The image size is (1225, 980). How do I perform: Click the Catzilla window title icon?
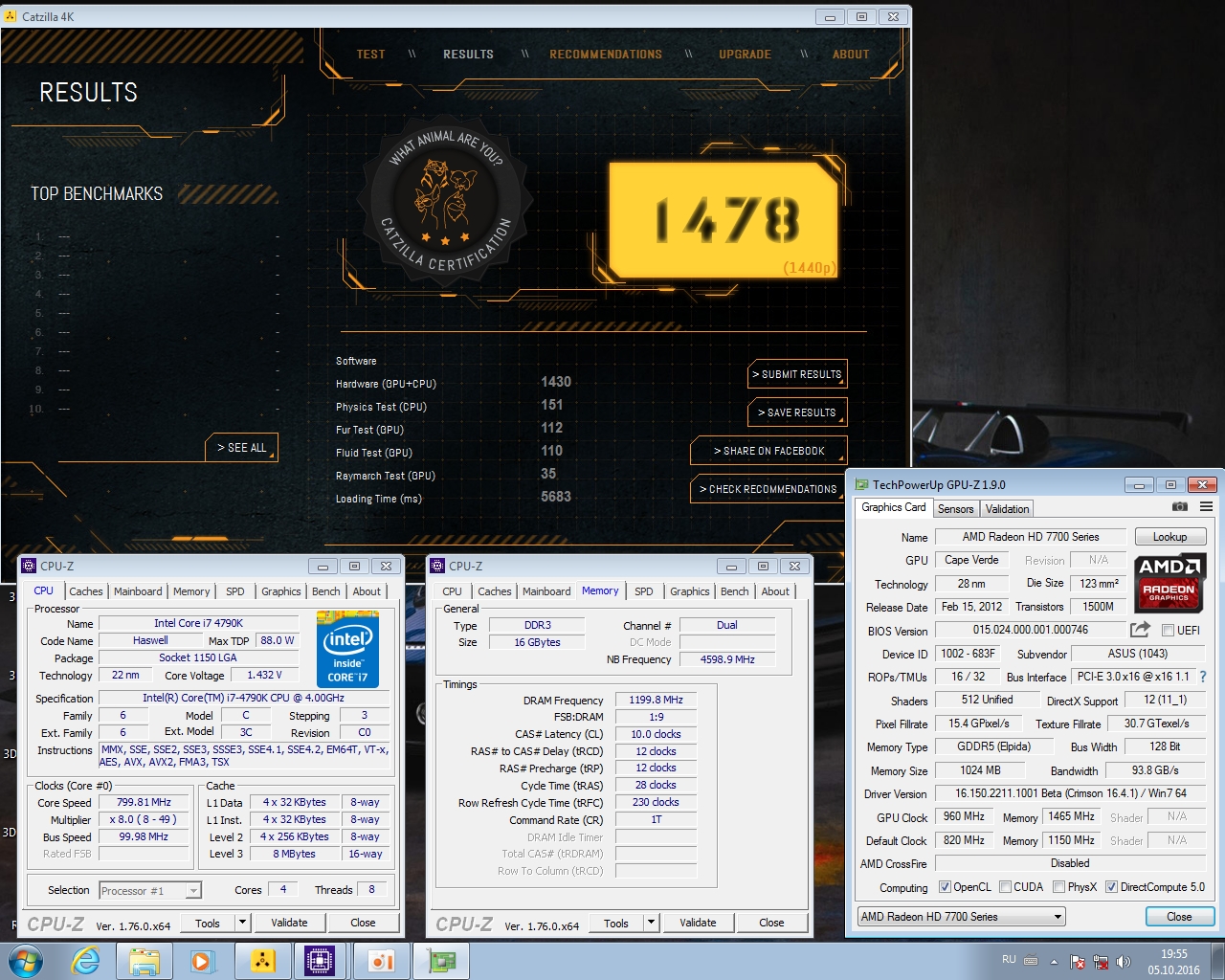point(11,16)
